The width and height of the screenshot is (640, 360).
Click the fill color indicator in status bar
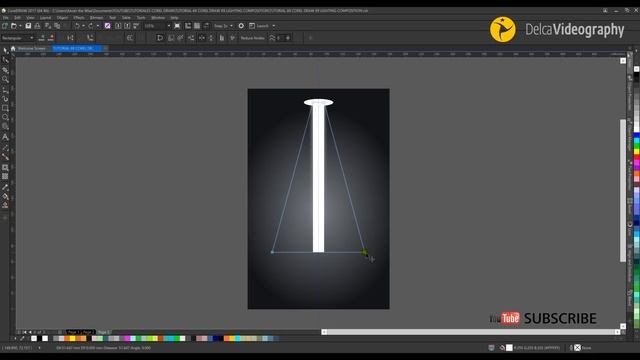(509, 348)
